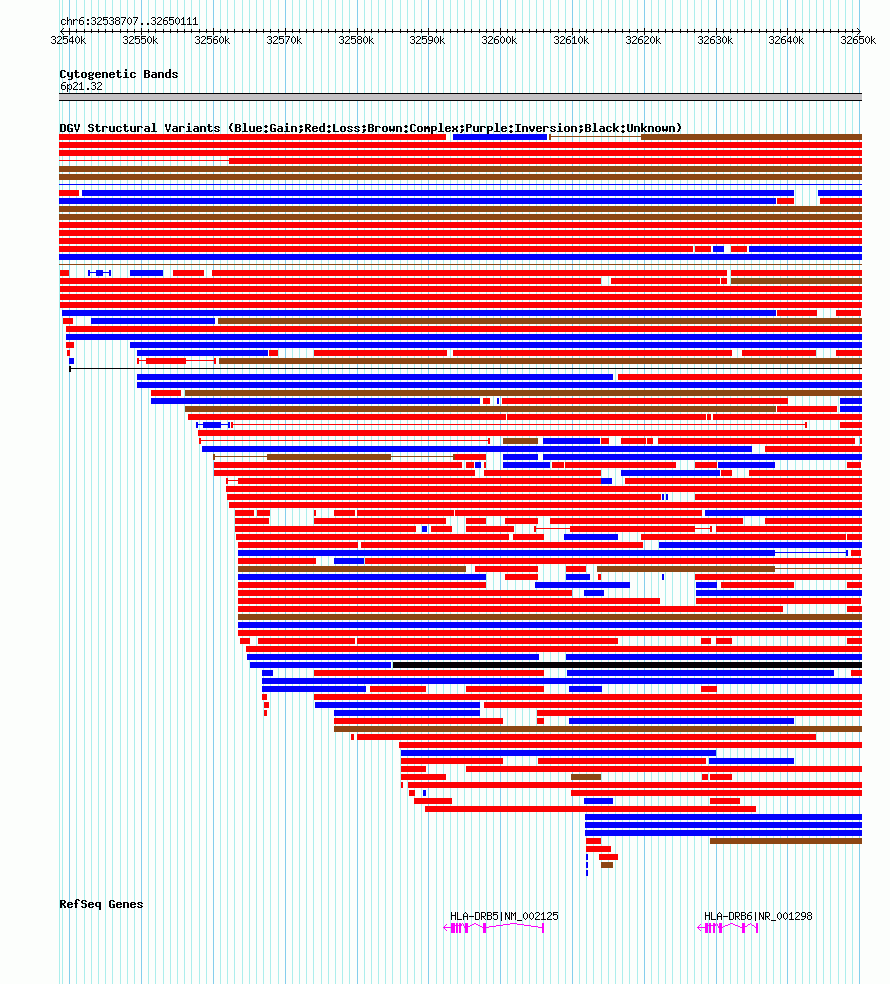Viewport: 890px width, 984px height.
Task: Click the 32560k ruler label
Action: [x=212, y=40]
